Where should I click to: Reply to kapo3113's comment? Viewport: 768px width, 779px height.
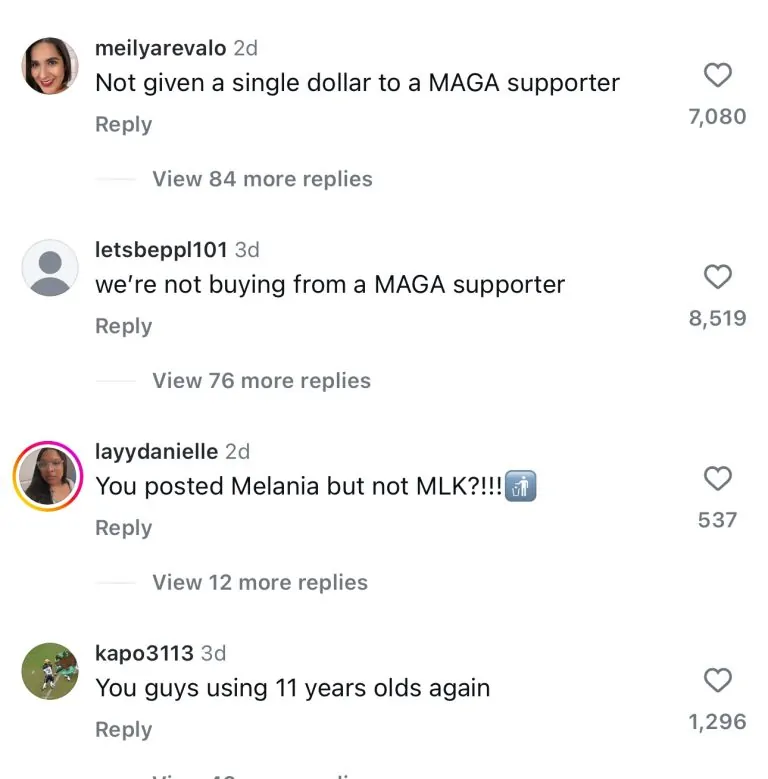pos(123,731)
